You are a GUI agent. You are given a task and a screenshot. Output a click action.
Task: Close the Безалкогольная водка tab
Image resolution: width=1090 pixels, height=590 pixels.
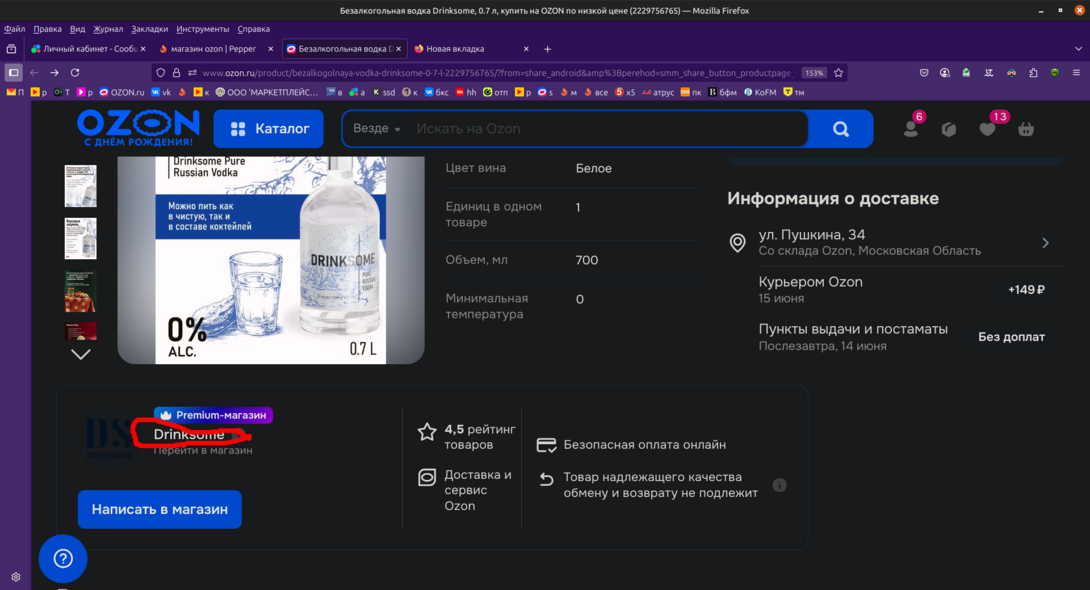398,49
